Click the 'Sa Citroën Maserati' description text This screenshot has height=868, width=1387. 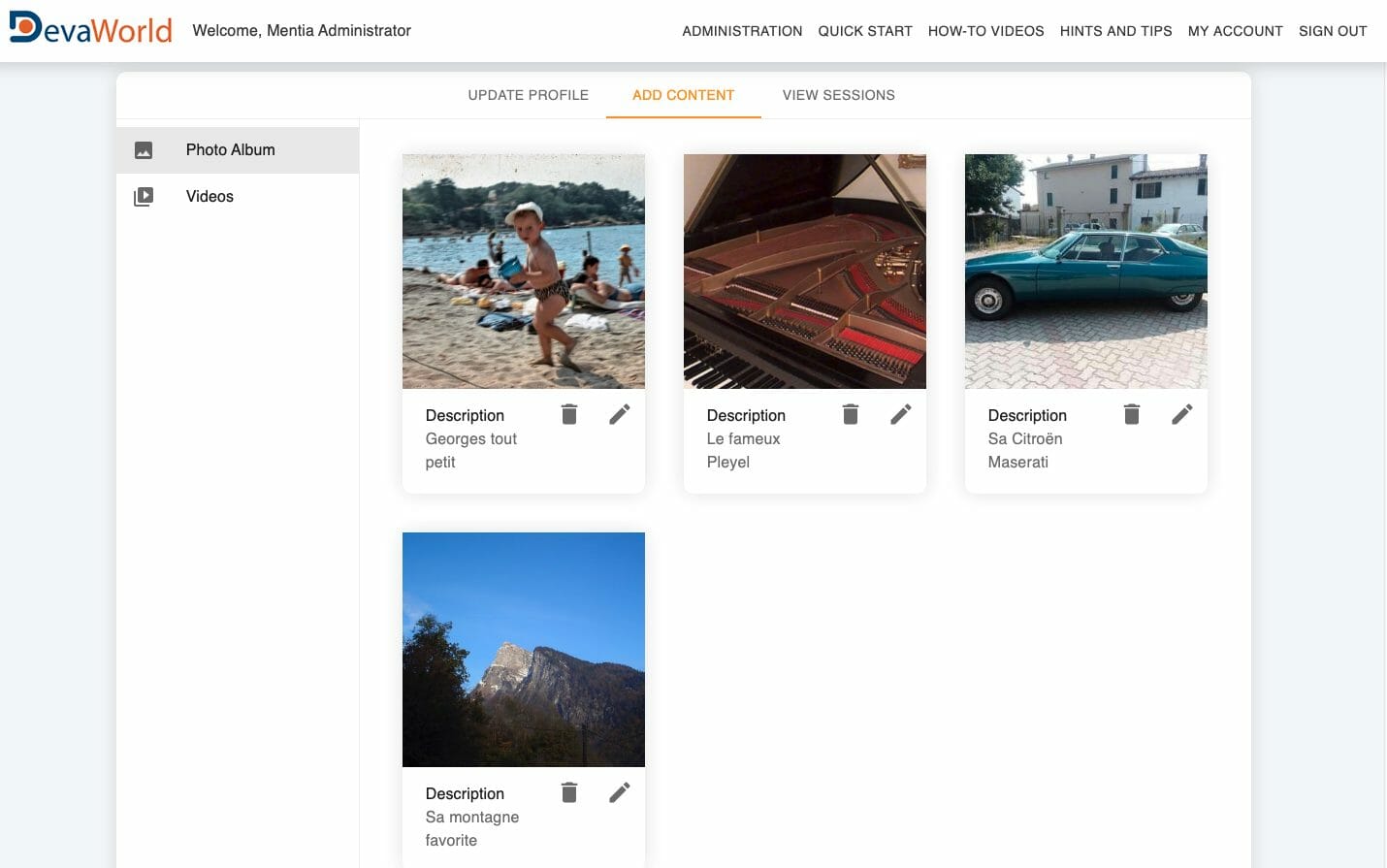[x=1025, y=451]
